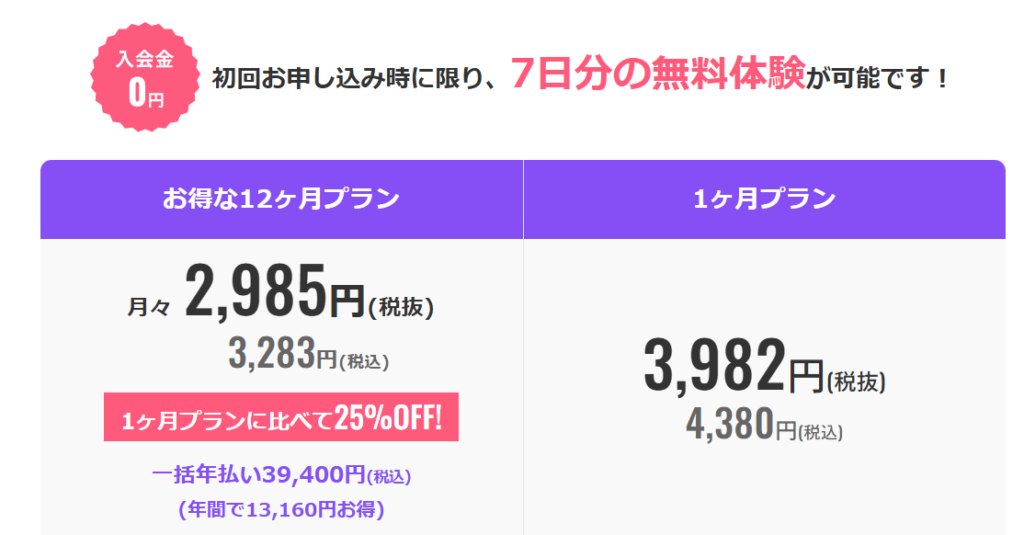Click the 一括年払い39,400円 purple text
1024x535 pixels.
[259, 477]
